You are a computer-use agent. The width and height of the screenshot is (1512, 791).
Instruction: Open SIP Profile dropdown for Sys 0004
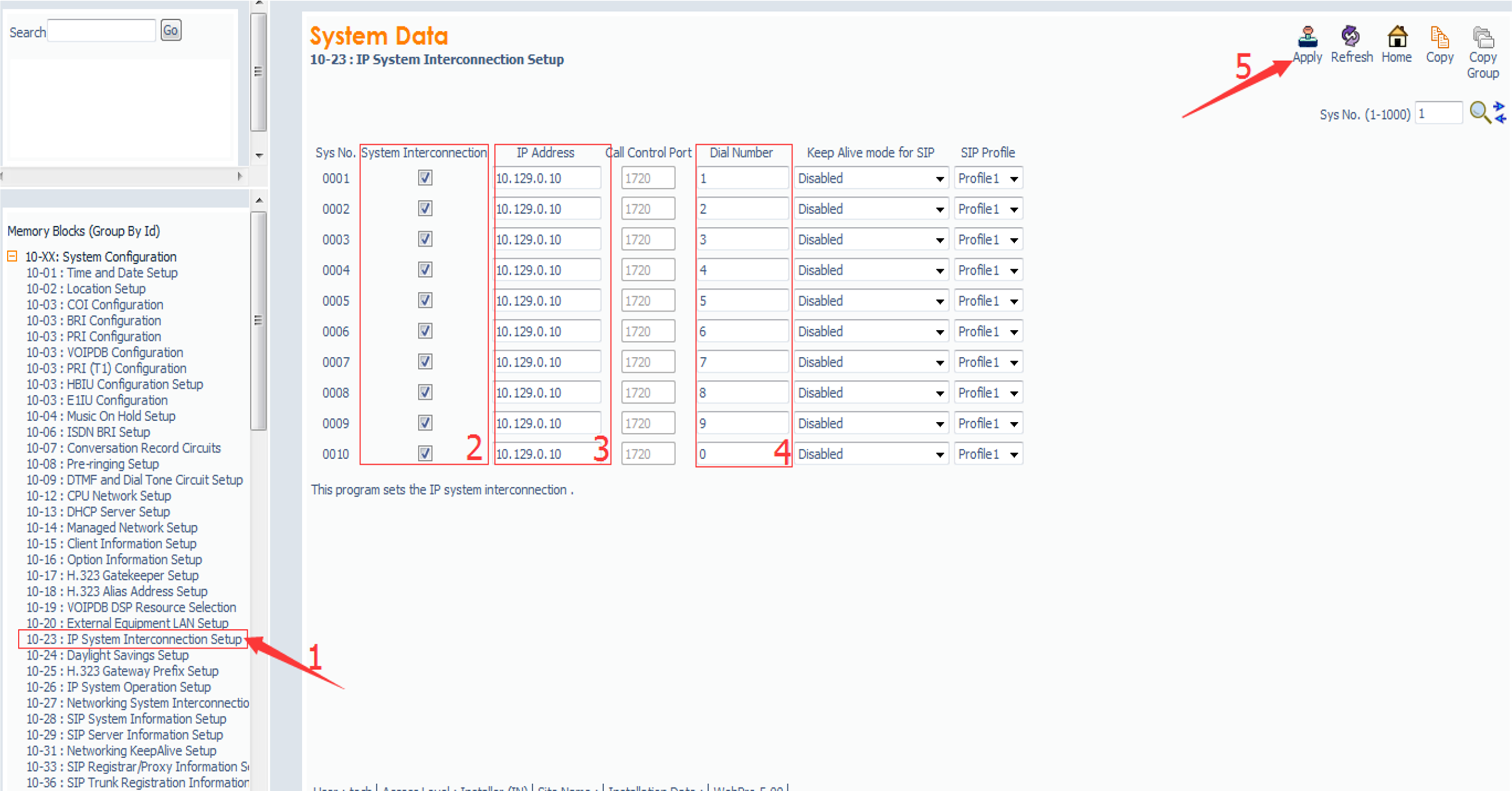[x=988, y=270]
